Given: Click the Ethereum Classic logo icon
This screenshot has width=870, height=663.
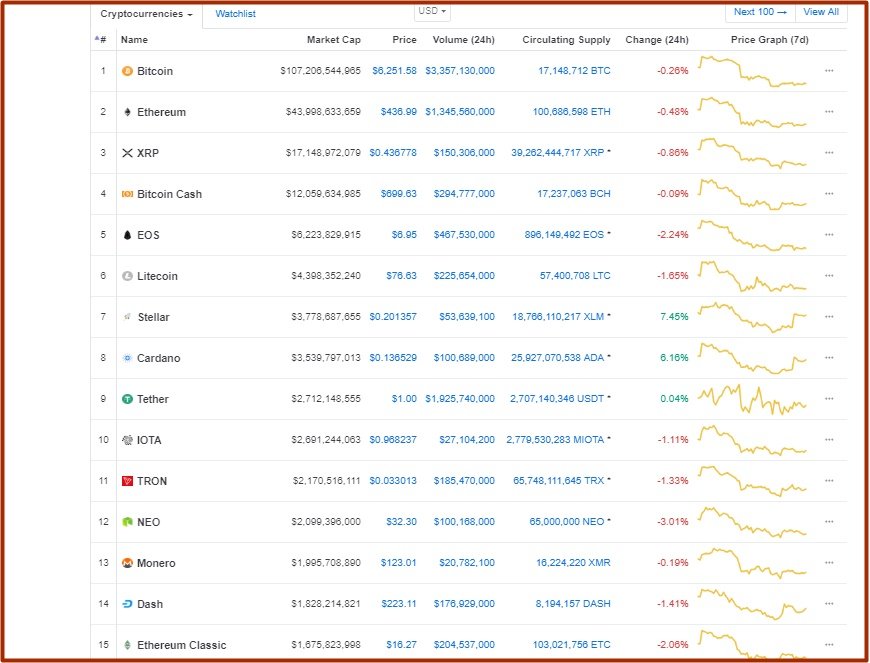Looking at the screenshot, I should coord(127,645).
